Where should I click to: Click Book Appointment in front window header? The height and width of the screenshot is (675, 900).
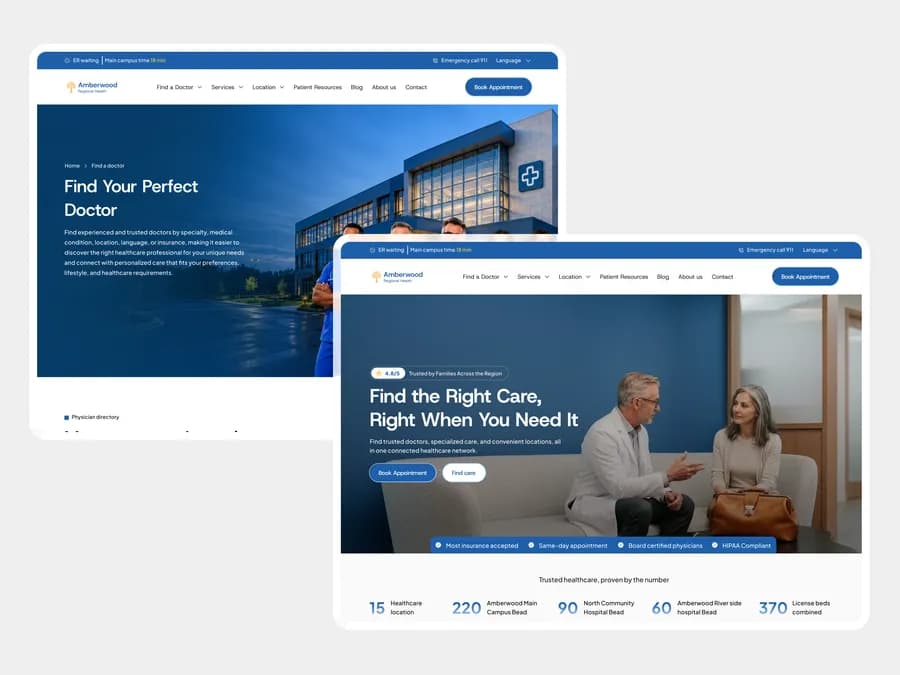(805, 277)
